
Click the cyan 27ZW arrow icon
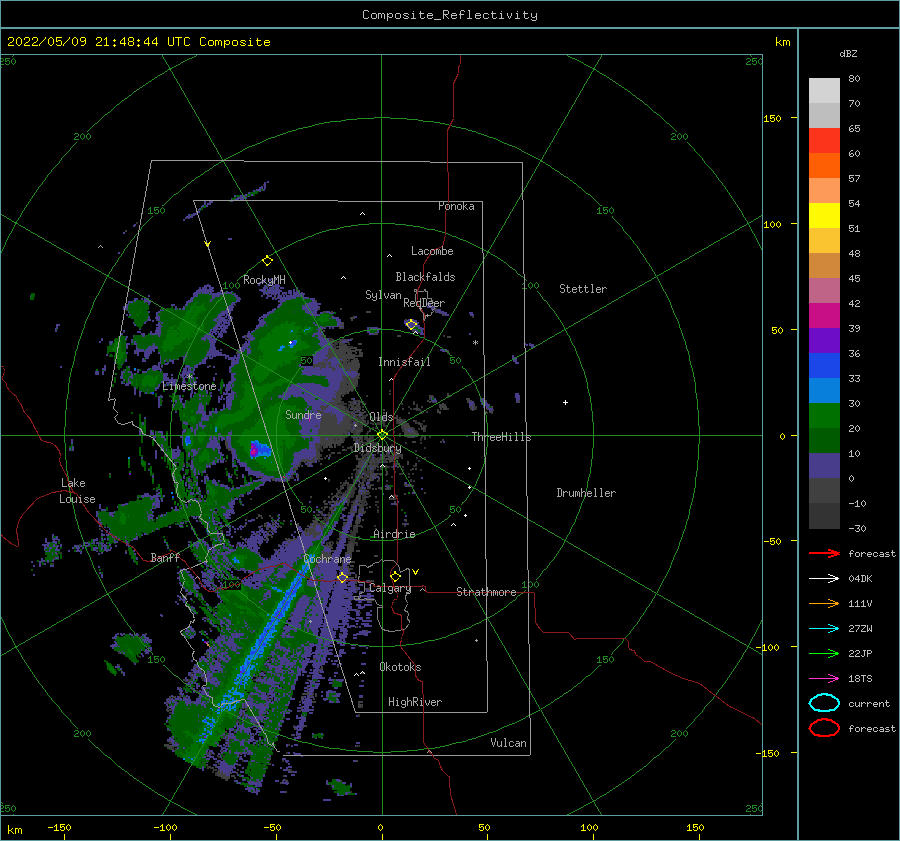click(x=824, y=629)
